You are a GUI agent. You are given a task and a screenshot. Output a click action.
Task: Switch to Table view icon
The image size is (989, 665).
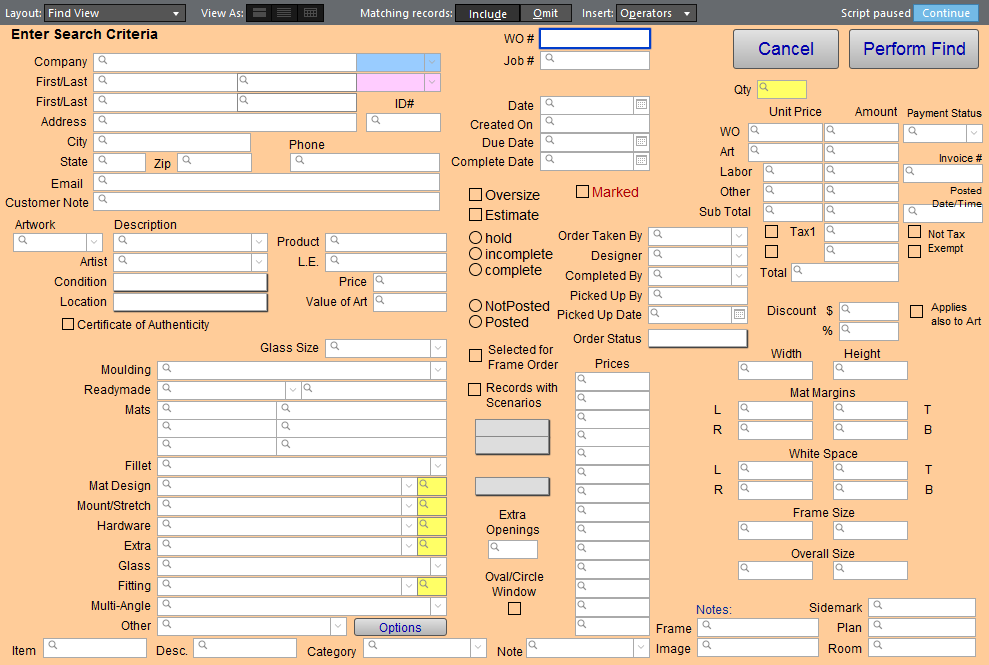[310, 13]
